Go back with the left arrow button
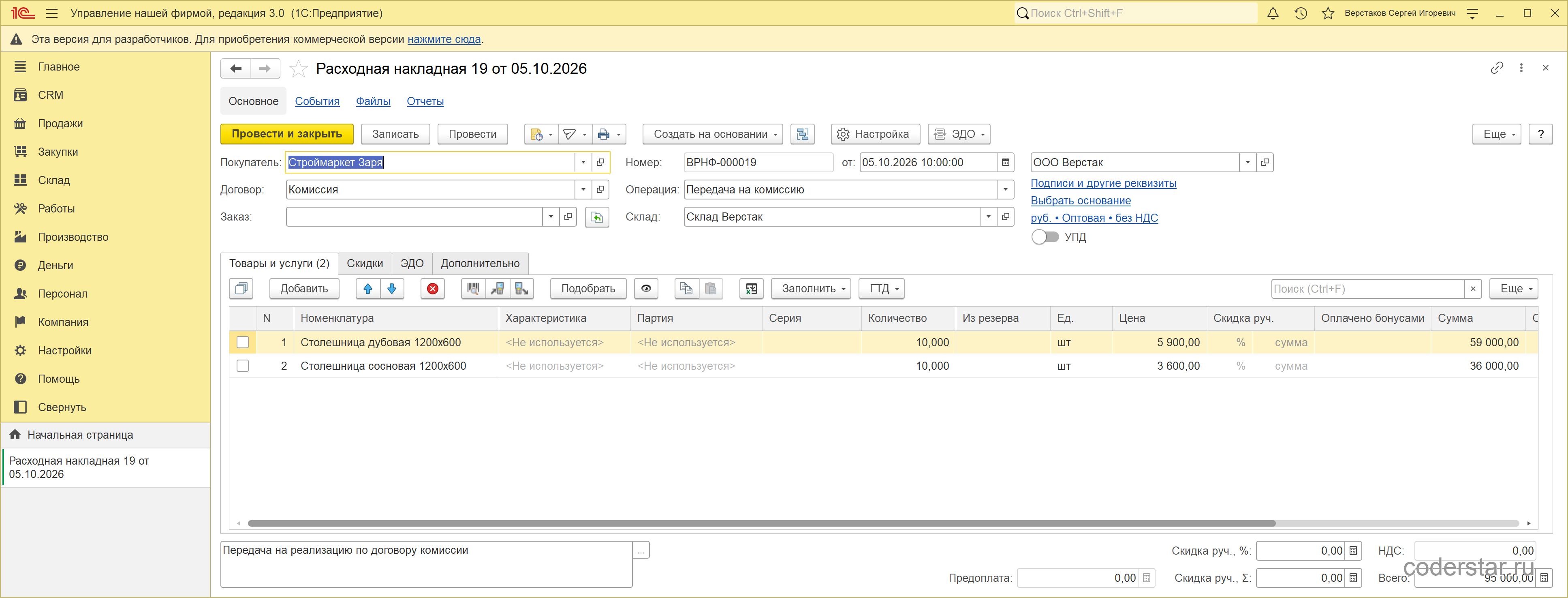The width and height of the screenshot is (1568, 598). (x=236, y=69)
